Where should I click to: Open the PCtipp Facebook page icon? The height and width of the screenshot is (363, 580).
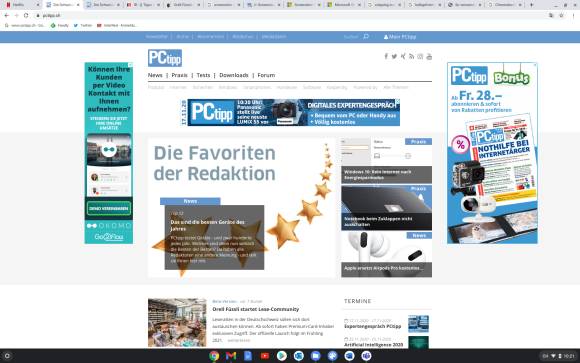coord(386,56)
